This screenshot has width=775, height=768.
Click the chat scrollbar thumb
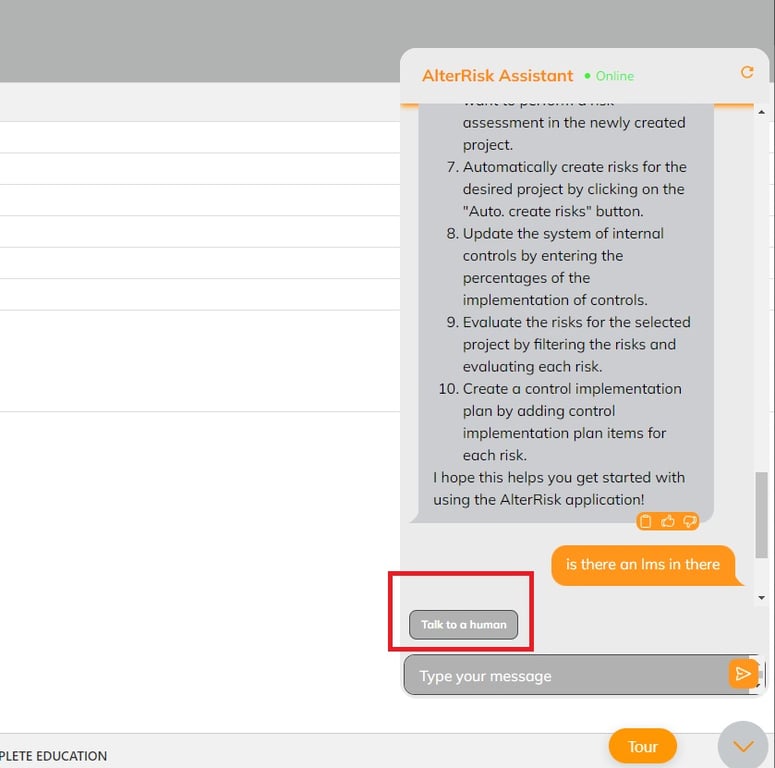click(x=762, y=515)
